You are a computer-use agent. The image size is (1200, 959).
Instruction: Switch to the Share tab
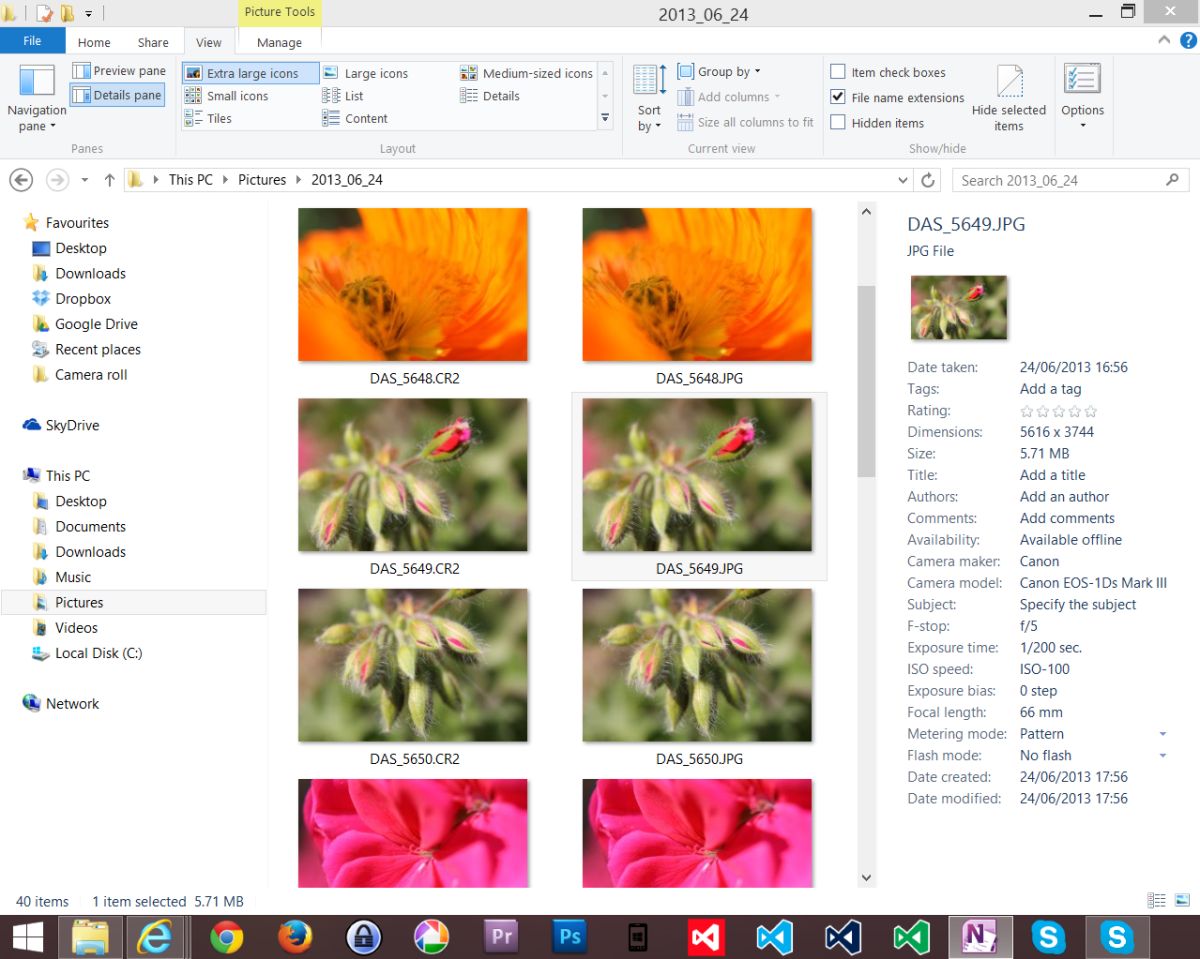[x=153, y=42]
